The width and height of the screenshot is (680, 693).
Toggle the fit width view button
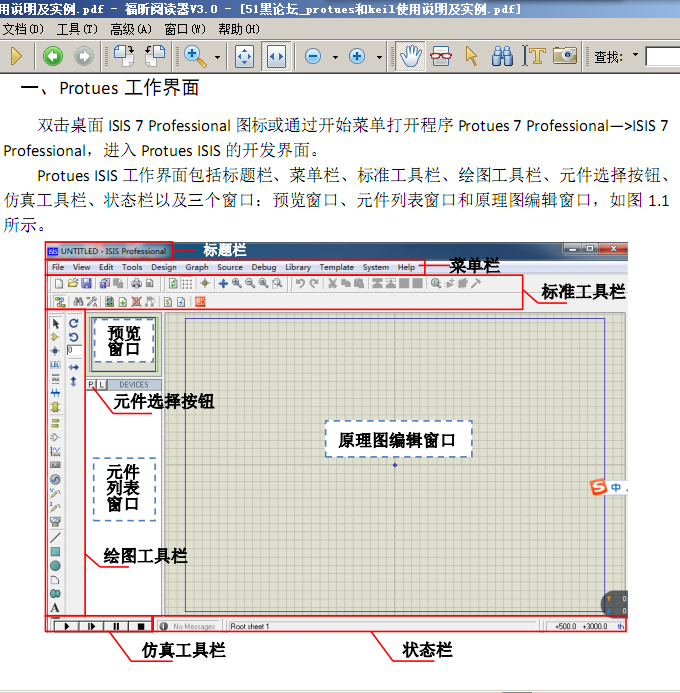coord(276,56)
